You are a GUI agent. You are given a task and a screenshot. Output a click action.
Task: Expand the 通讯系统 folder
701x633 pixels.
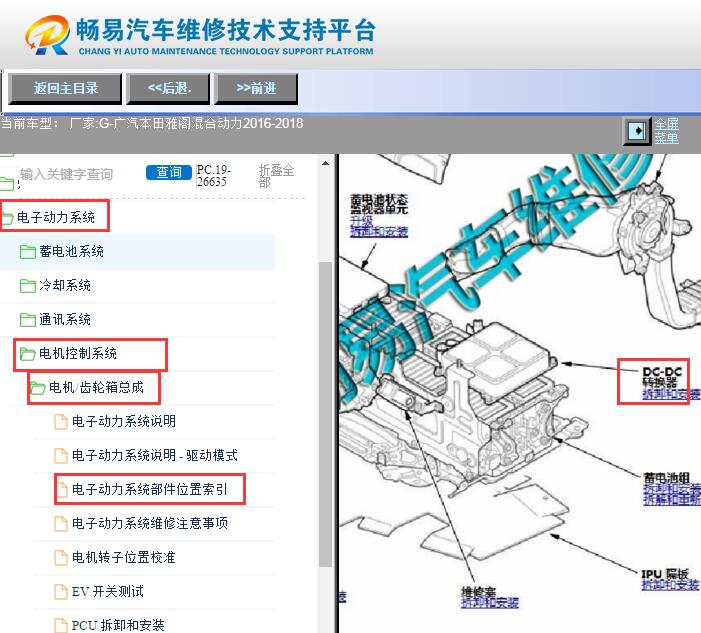coord(65,319)
